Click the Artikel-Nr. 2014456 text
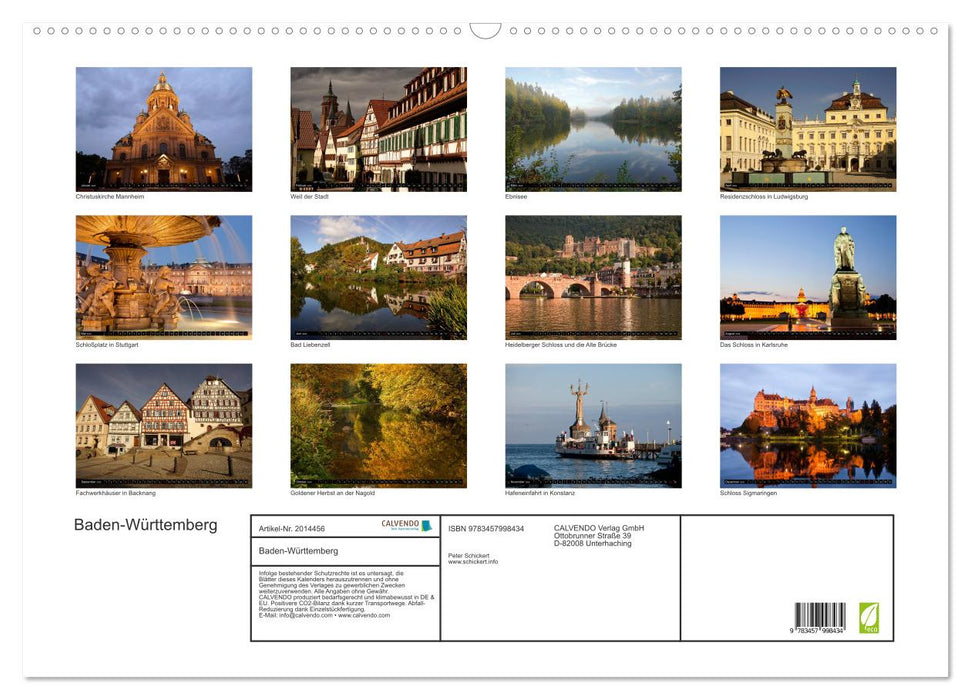The height and width of the screenshot is (700, 971). coord(292,528)
